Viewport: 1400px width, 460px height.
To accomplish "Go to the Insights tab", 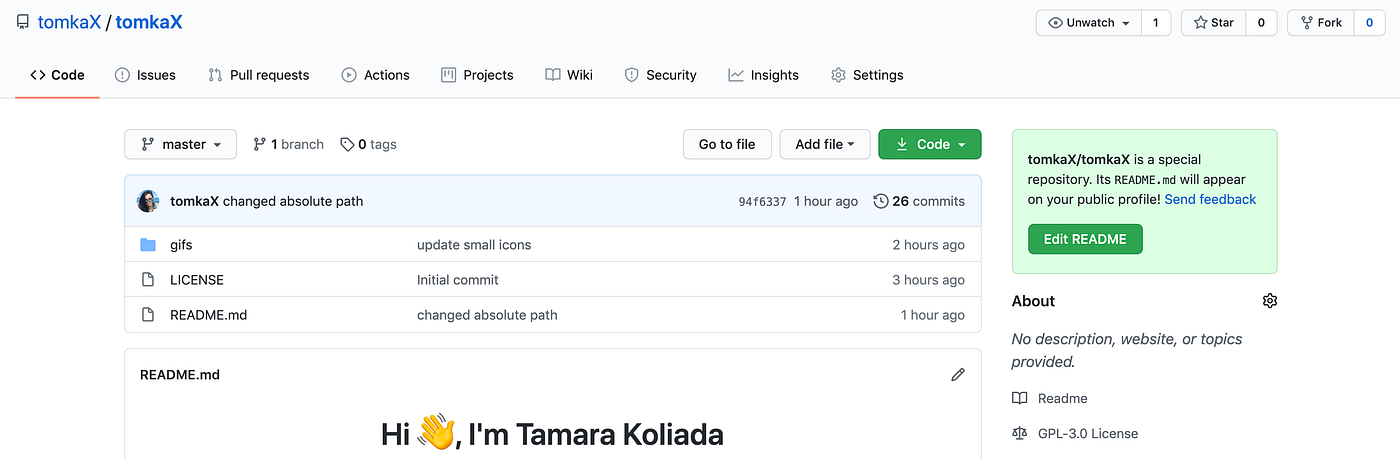I will click(763, 75).
